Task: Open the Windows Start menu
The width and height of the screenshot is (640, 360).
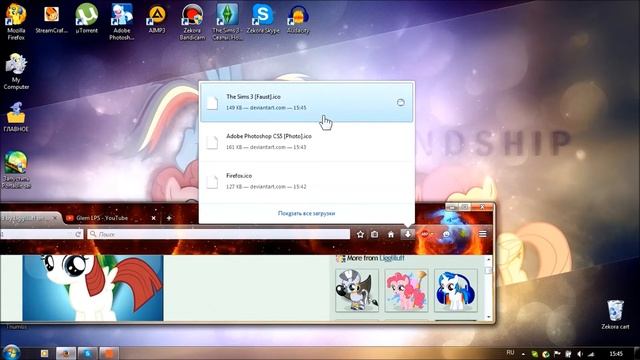Action: [11, 352]
